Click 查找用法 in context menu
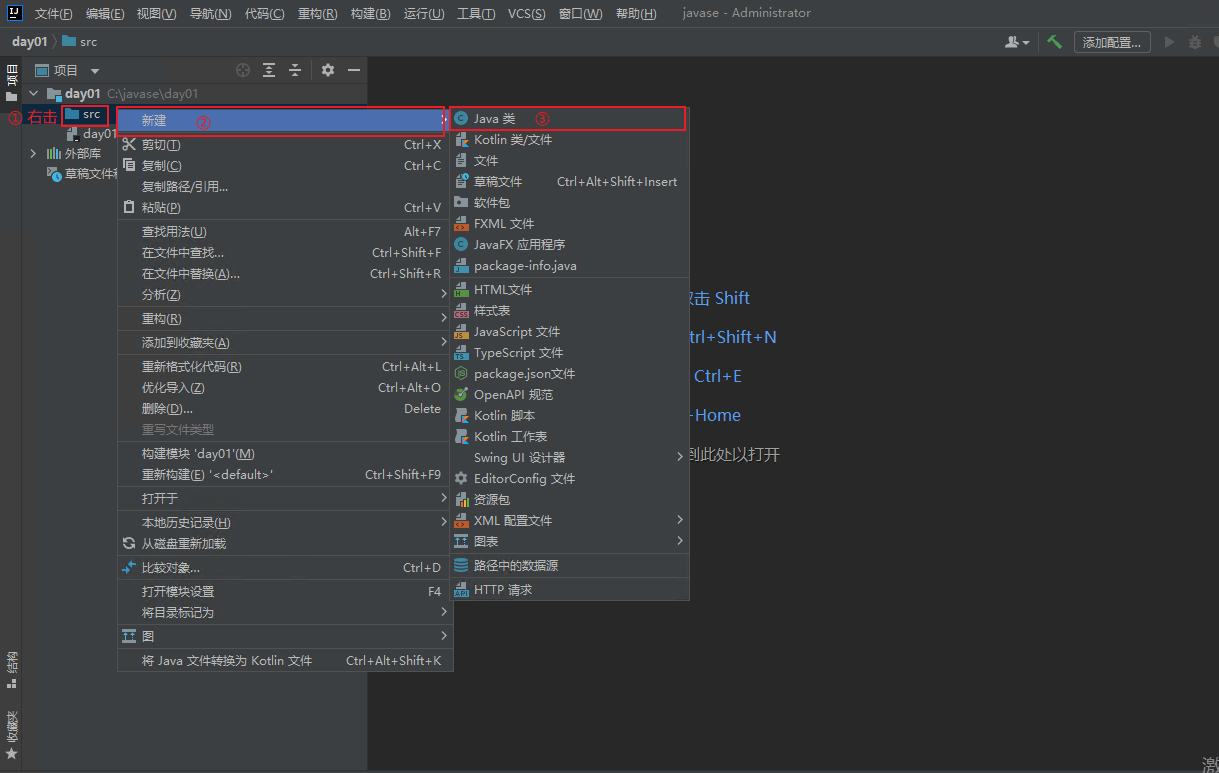This screenshot has height=773, width=1219. click(285, 231)
